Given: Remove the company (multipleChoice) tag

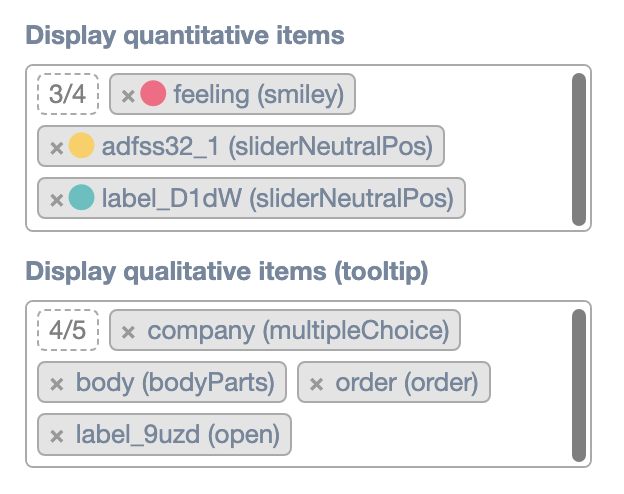Looking at the screenshot, I should 128,332.
